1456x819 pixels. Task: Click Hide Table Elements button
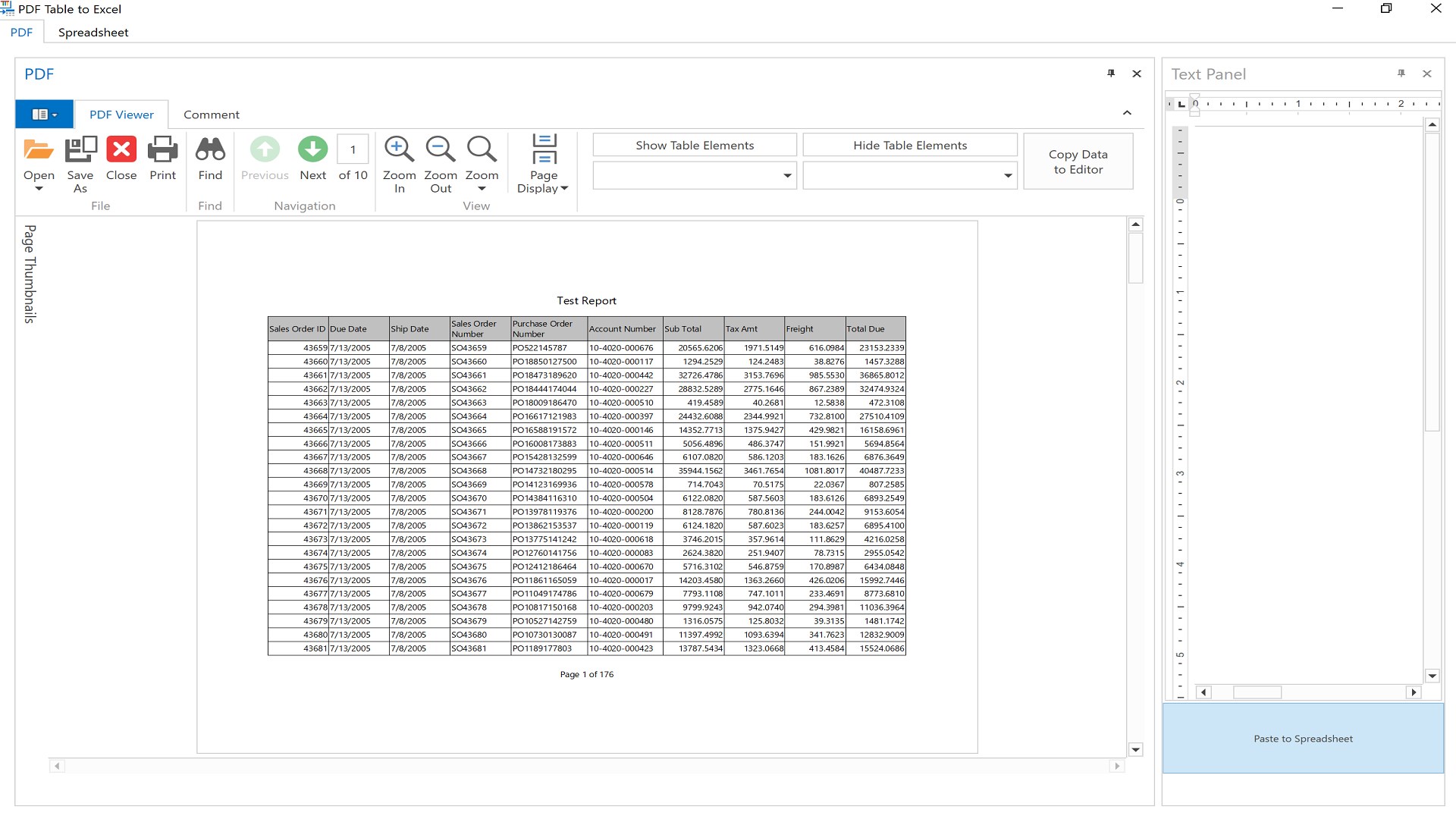pyautogui.click(x=910, y=145)
